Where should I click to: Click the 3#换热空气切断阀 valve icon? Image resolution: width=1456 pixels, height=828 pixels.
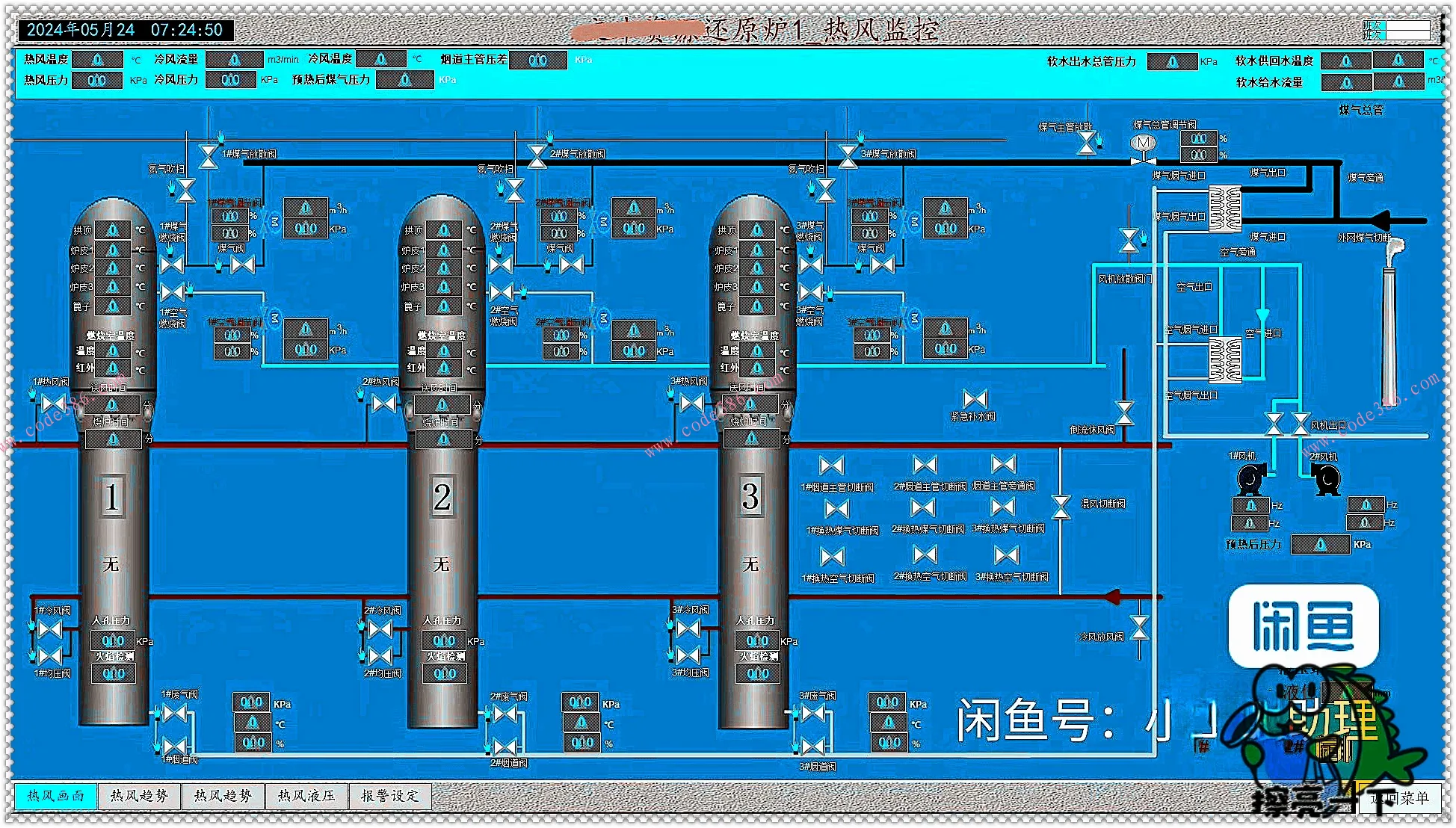click(1007, 555)
